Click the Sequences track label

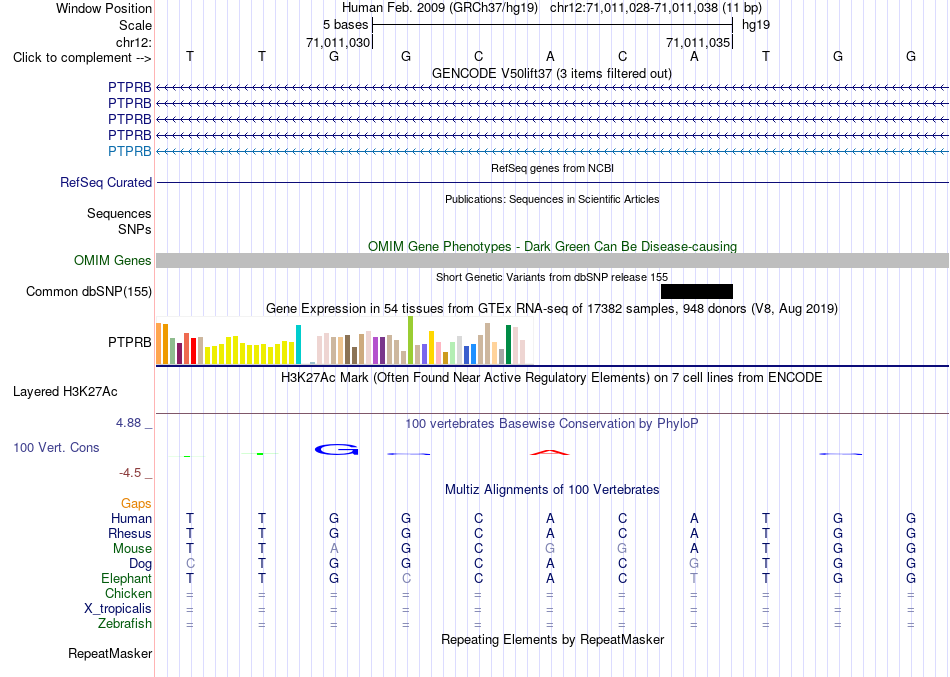coord(119,213)
